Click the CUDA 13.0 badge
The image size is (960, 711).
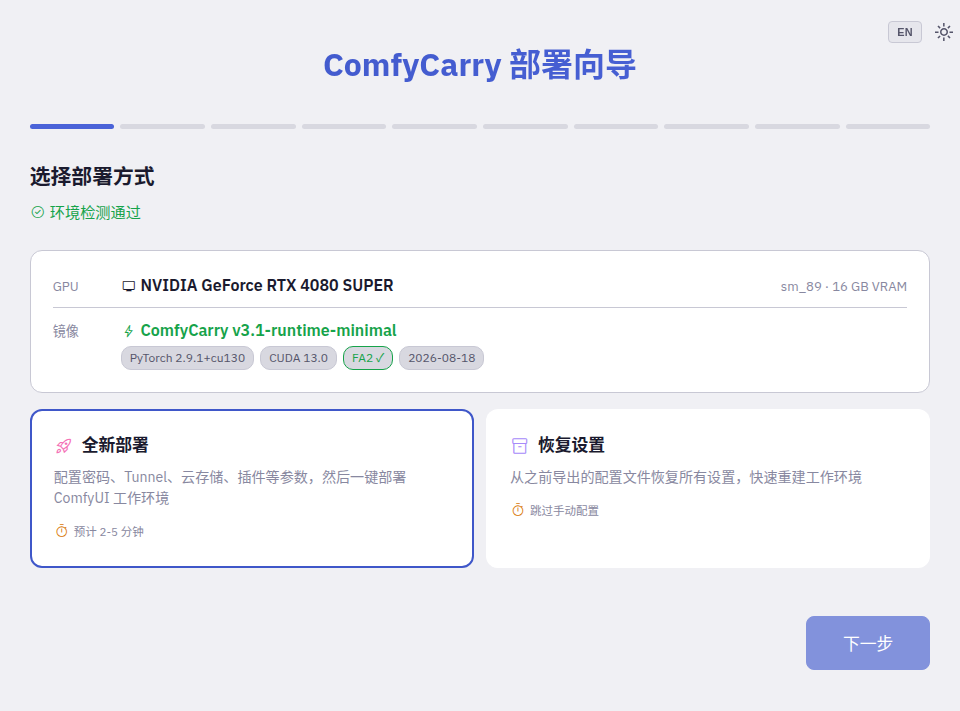[298, 358]
